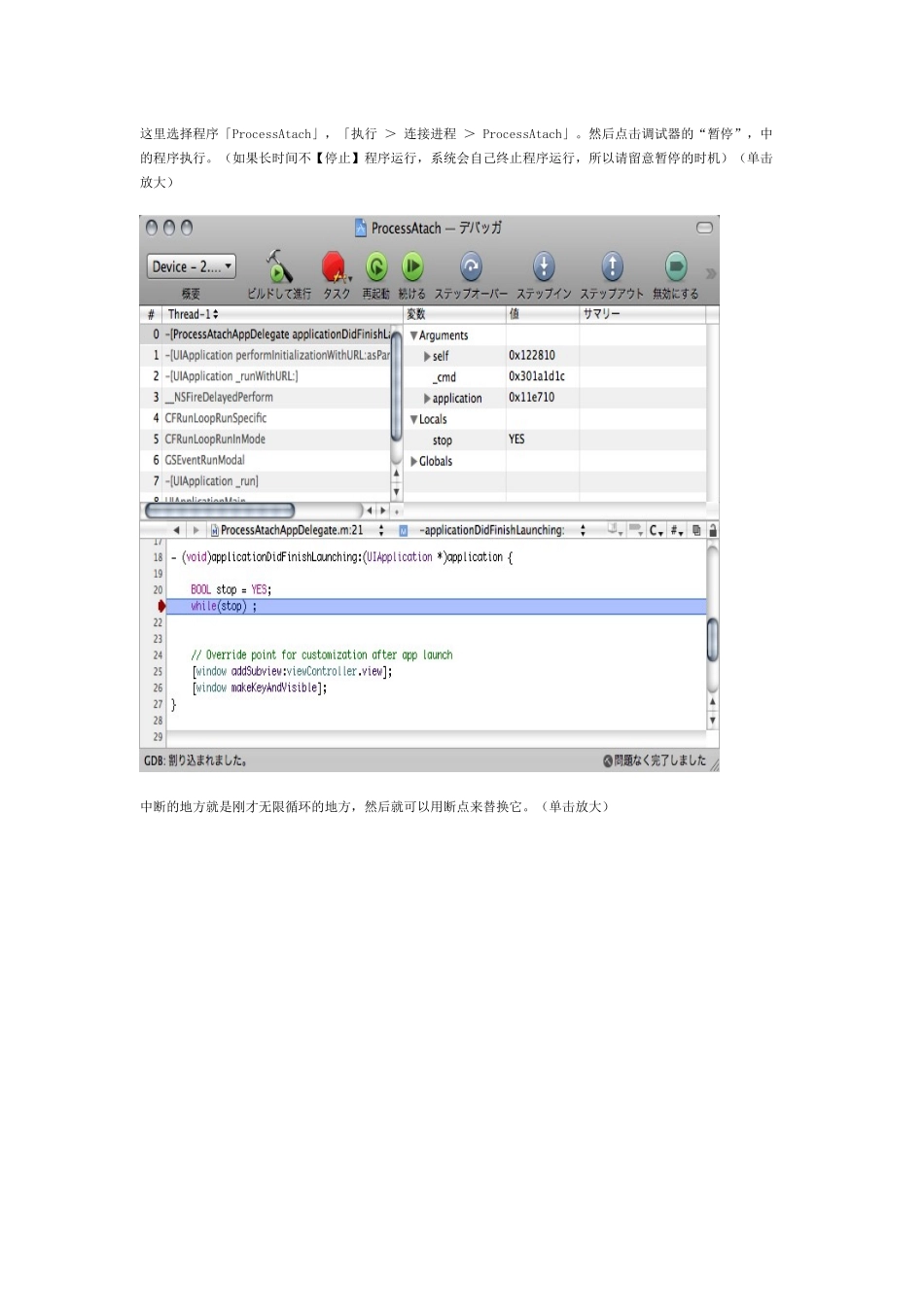The width and height of the screenshot is (924, 1307).
Task: Click the 問題なく完了しました status indicator
Action: point(655,761)
